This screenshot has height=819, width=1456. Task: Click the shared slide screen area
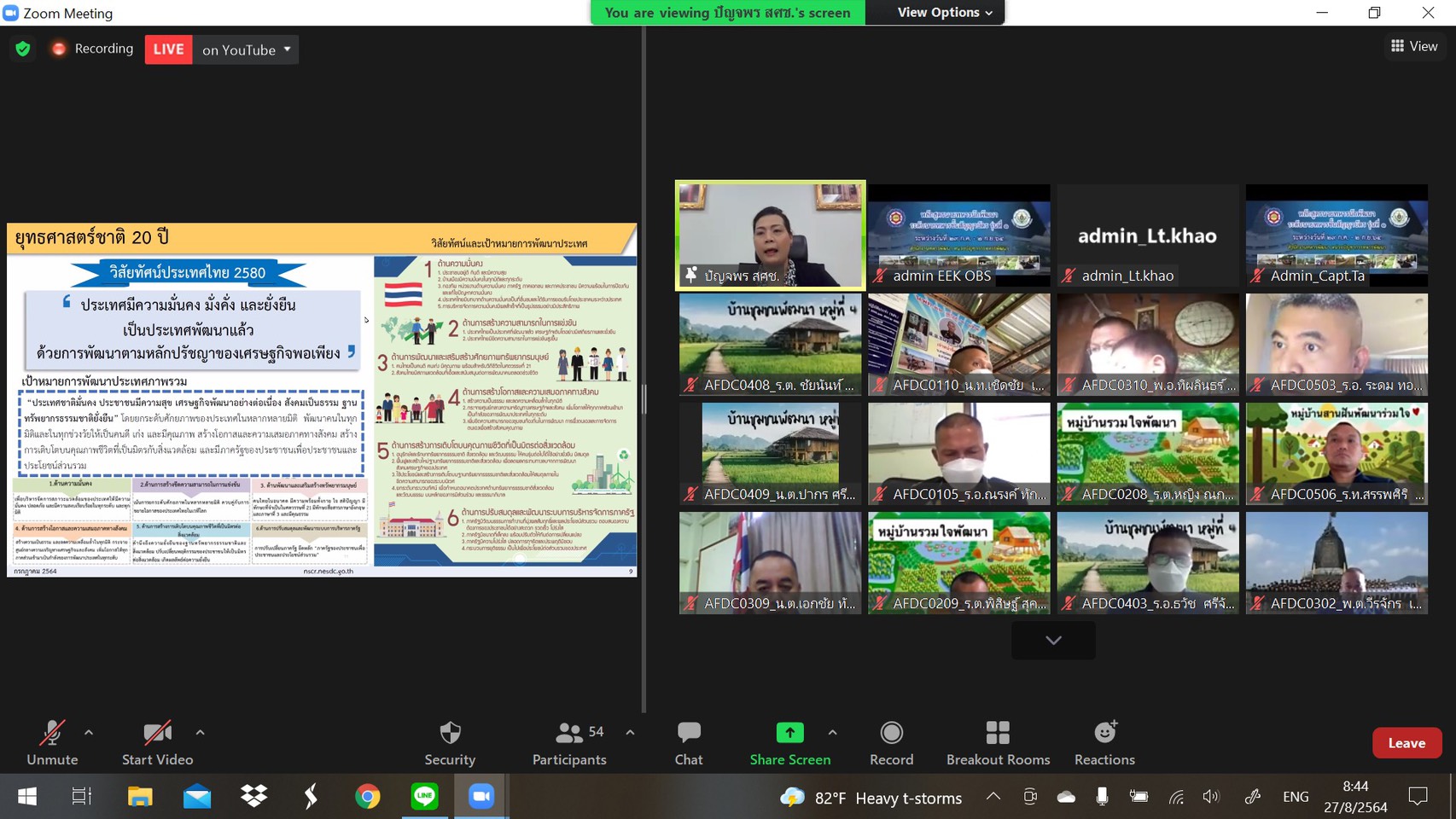322,400
